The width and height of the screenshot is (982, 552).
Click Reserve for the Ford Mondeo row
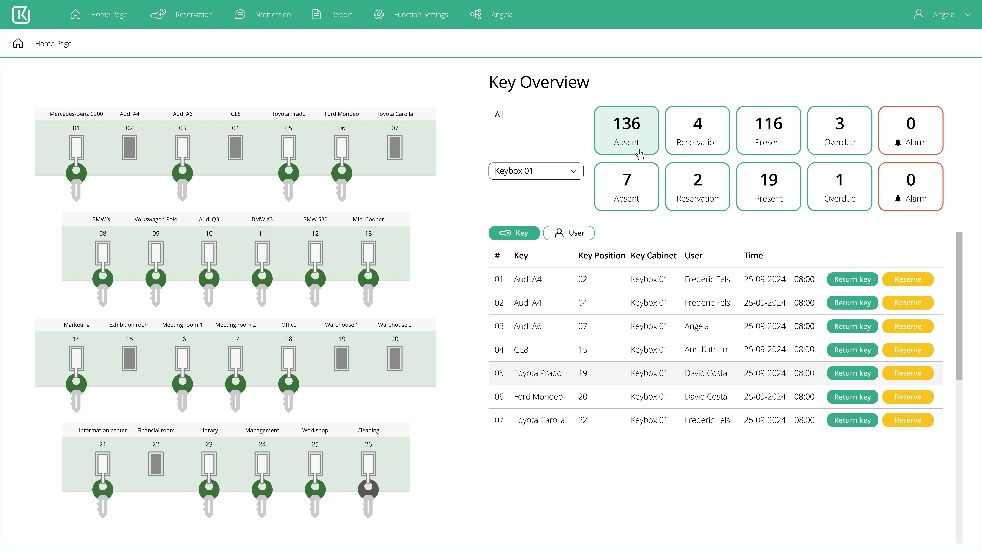pos(907,397)
